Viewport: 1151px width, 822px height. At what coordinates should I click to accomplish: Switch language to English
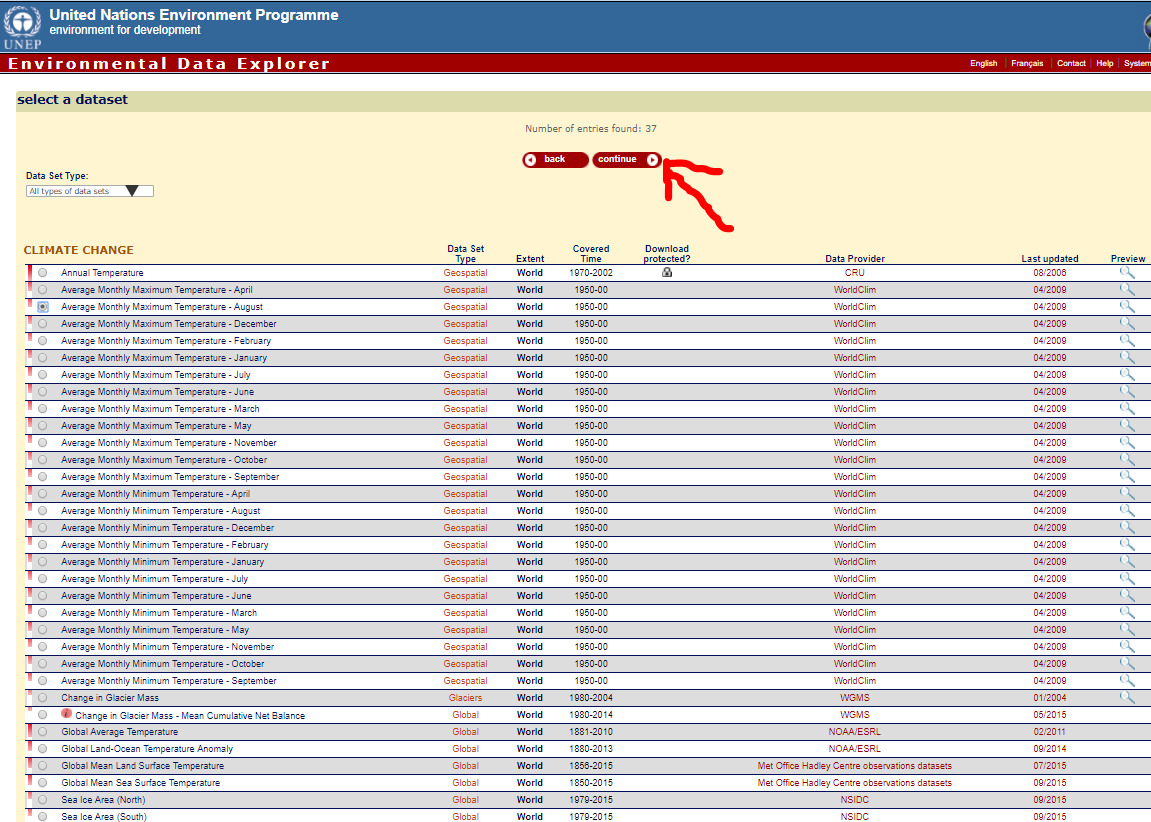[x=983, y=63]
